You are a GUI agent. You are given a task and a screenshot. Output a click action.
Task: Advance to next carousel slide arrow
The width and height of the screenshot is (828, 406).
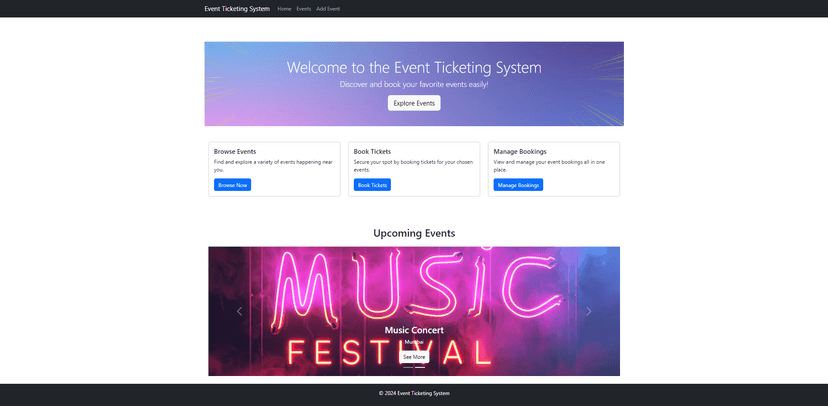pos(588,311)
